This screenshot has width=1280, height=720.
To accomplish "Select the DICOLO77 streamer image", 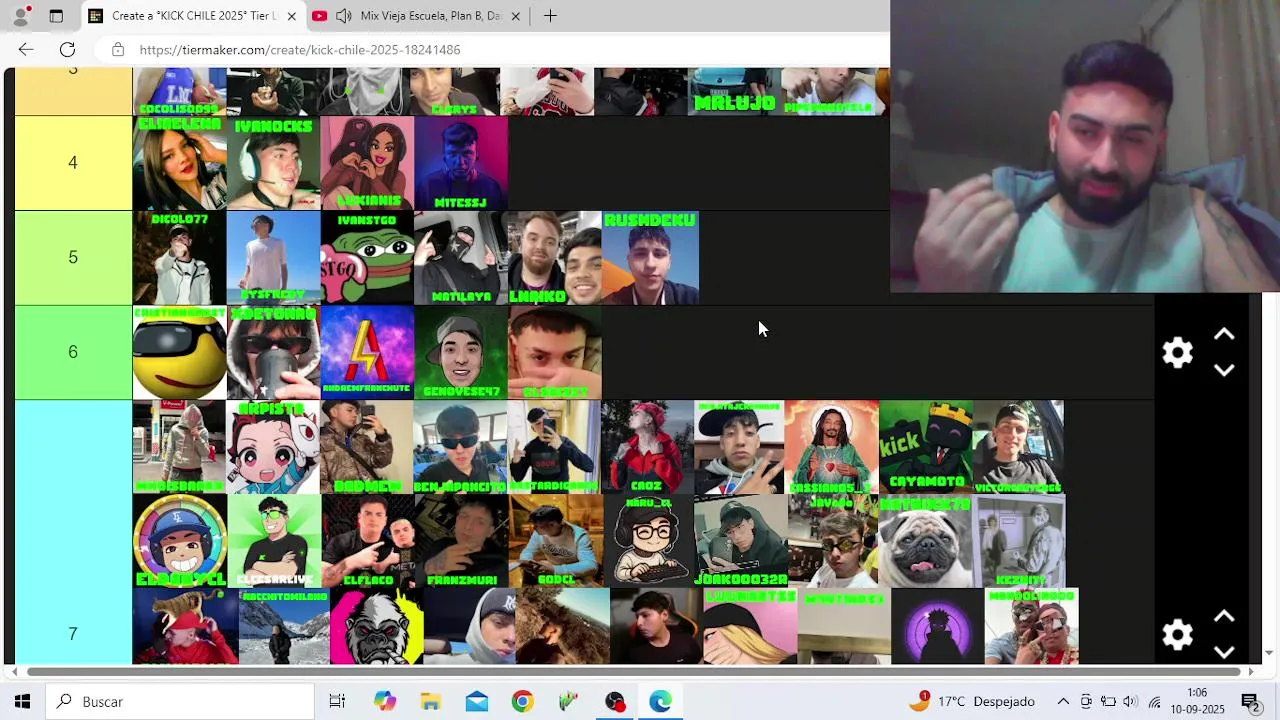I will 180,258.
